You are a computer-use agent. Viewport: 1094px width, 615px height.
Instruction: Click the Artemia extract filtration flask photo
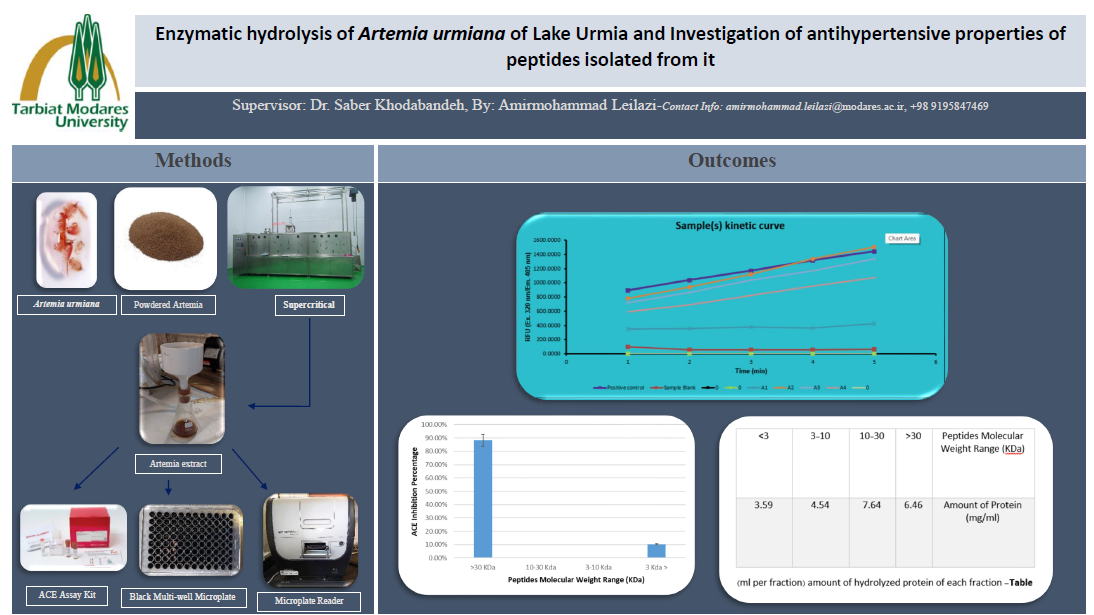coord(181,389)
